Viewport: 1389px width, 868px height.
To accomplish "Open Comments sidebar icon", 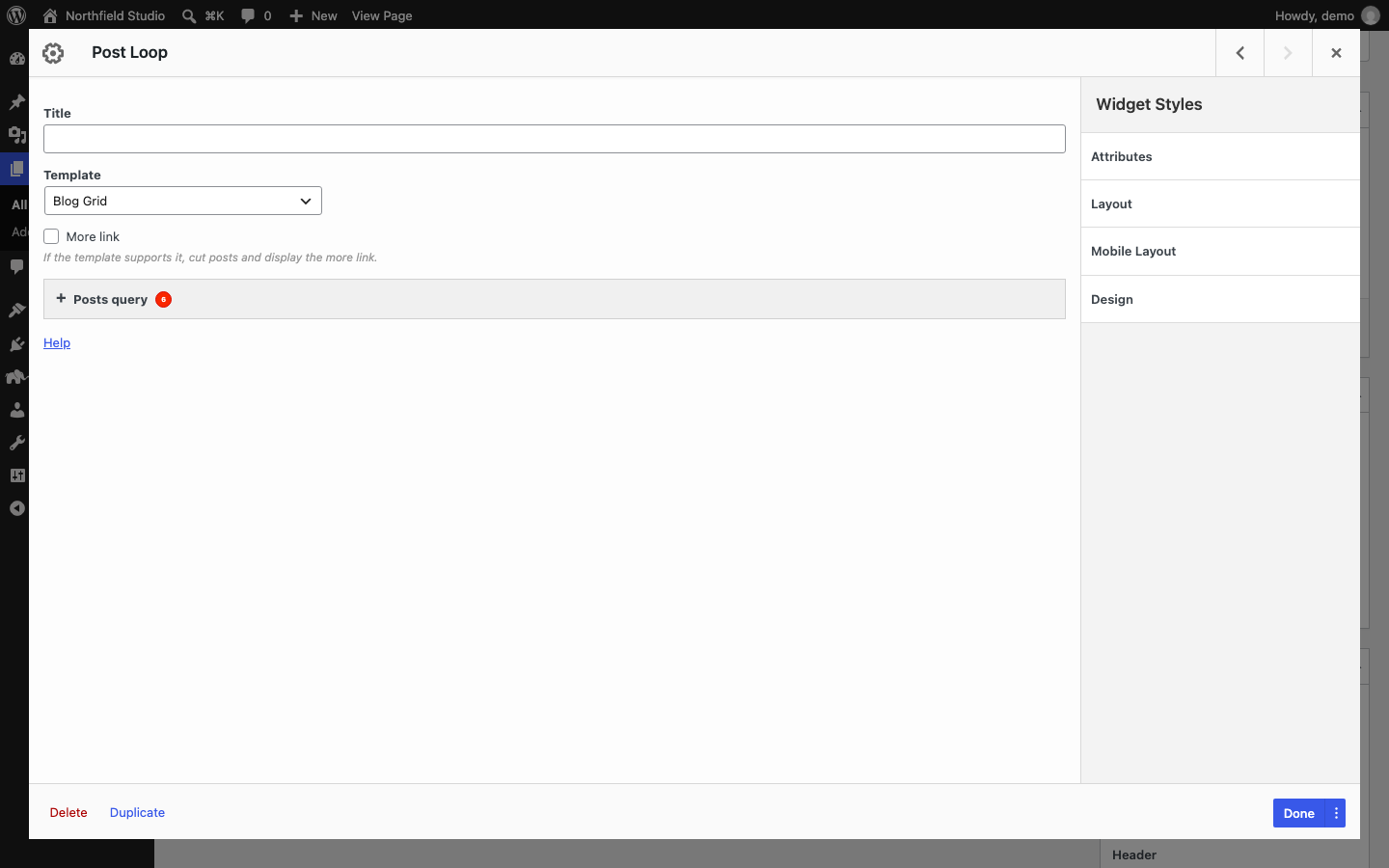I will [x=16, y=266].
